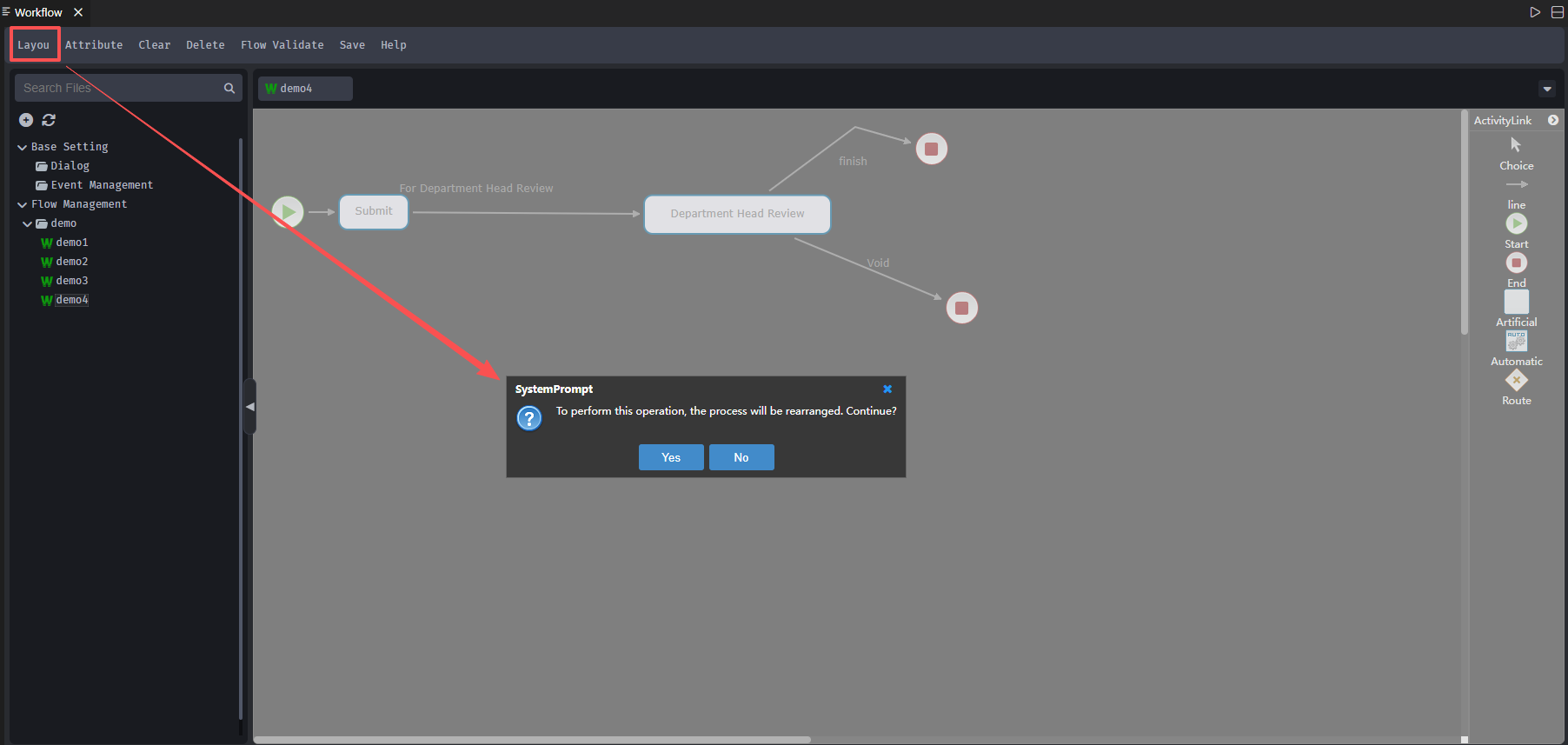Select the End node icon in palette
This screenshot has width=1568, height=745.
click(1516, 263)
